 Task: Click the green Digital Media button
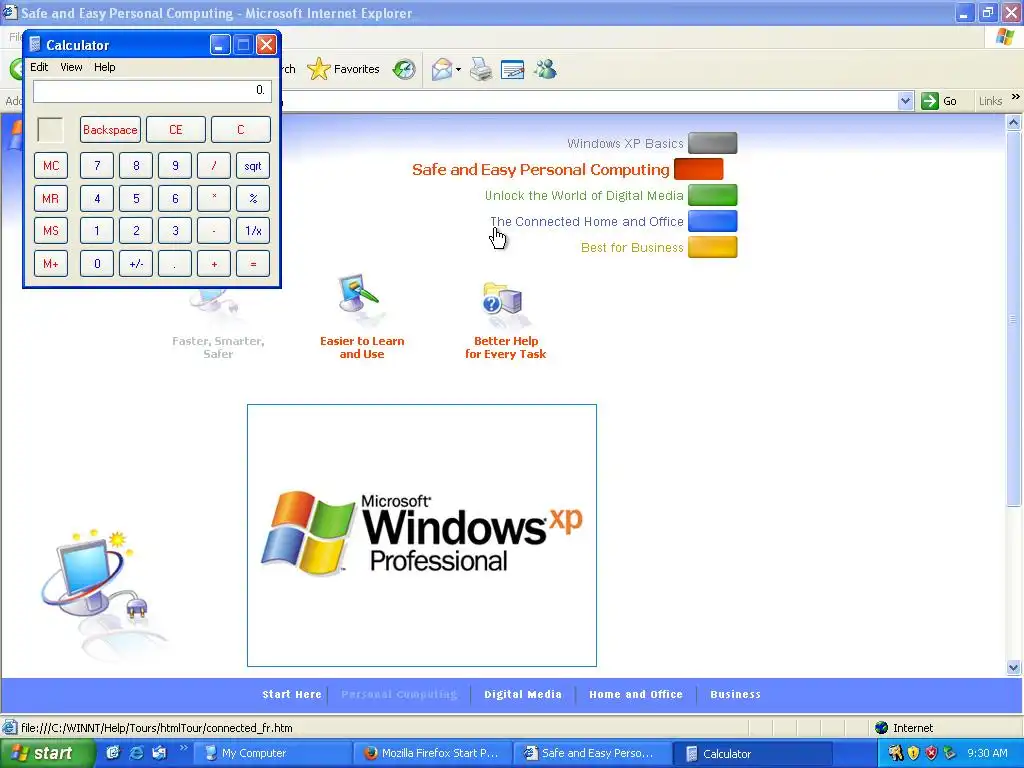712,195
